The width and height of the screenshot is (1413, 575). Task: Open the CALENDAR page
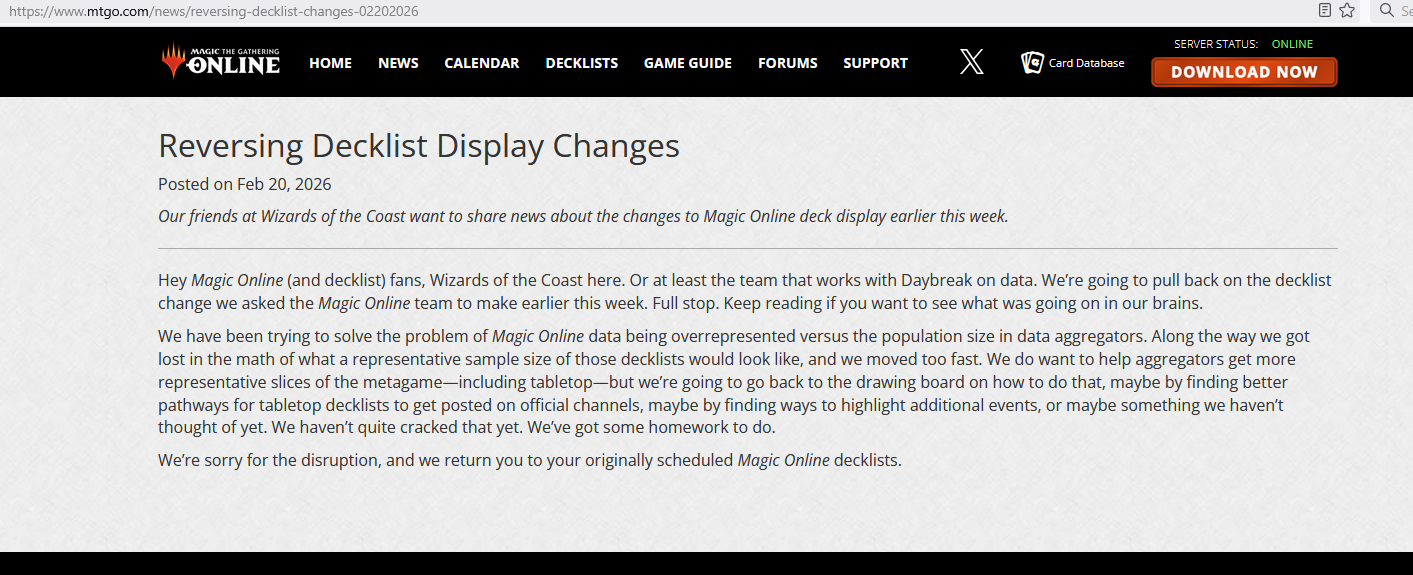tap(482, 63)
